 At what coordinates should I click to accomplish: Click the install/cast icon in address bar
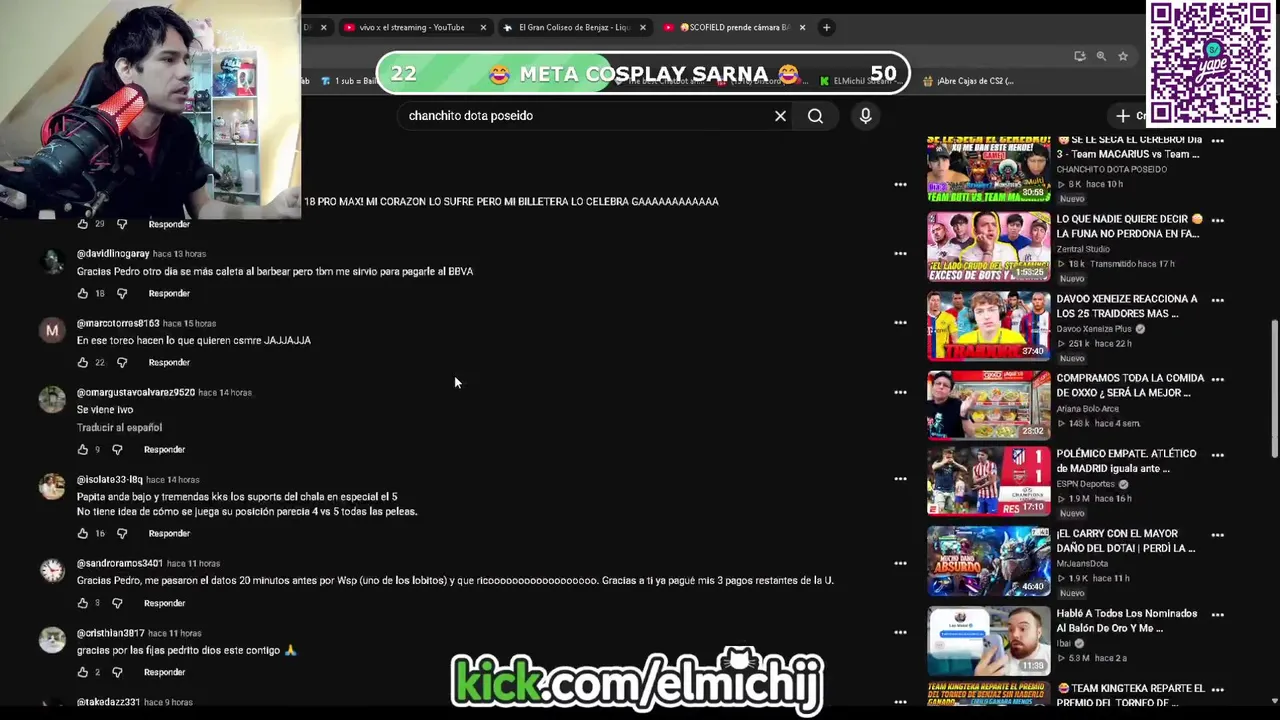click(1080, 56)
